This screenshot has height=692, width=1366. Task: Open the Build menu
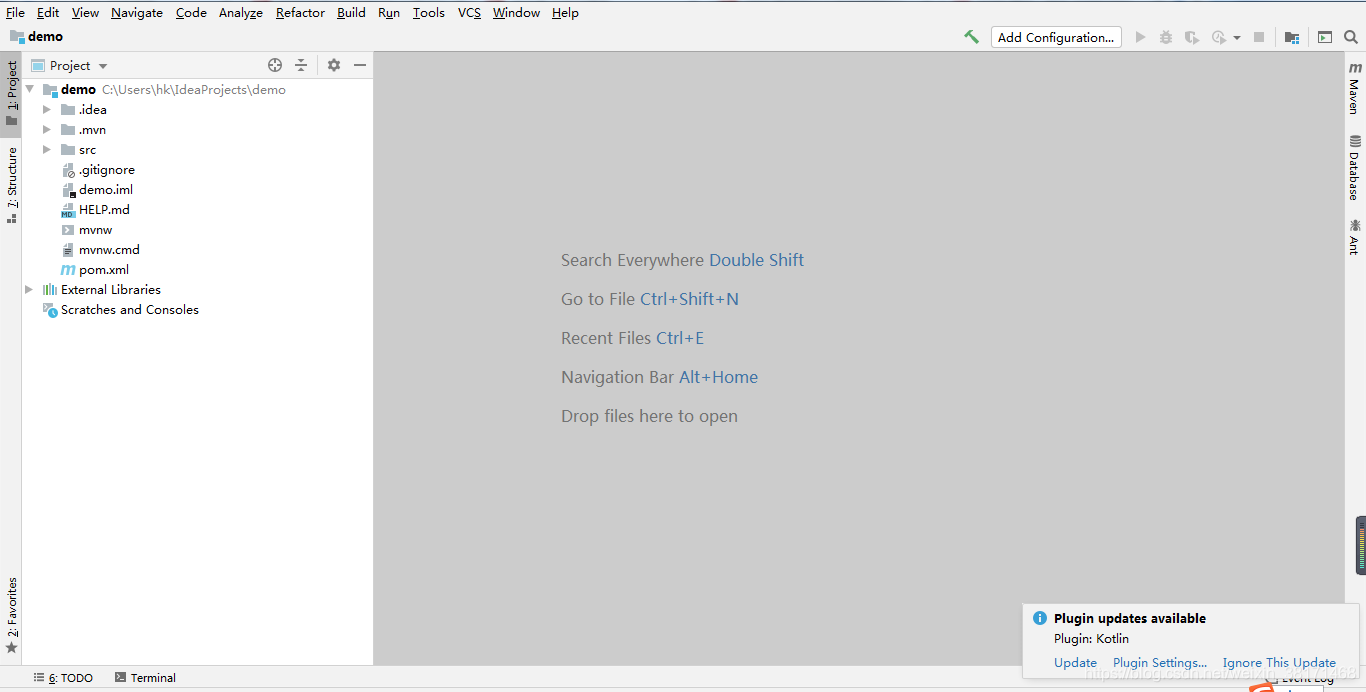click(351, 12)
